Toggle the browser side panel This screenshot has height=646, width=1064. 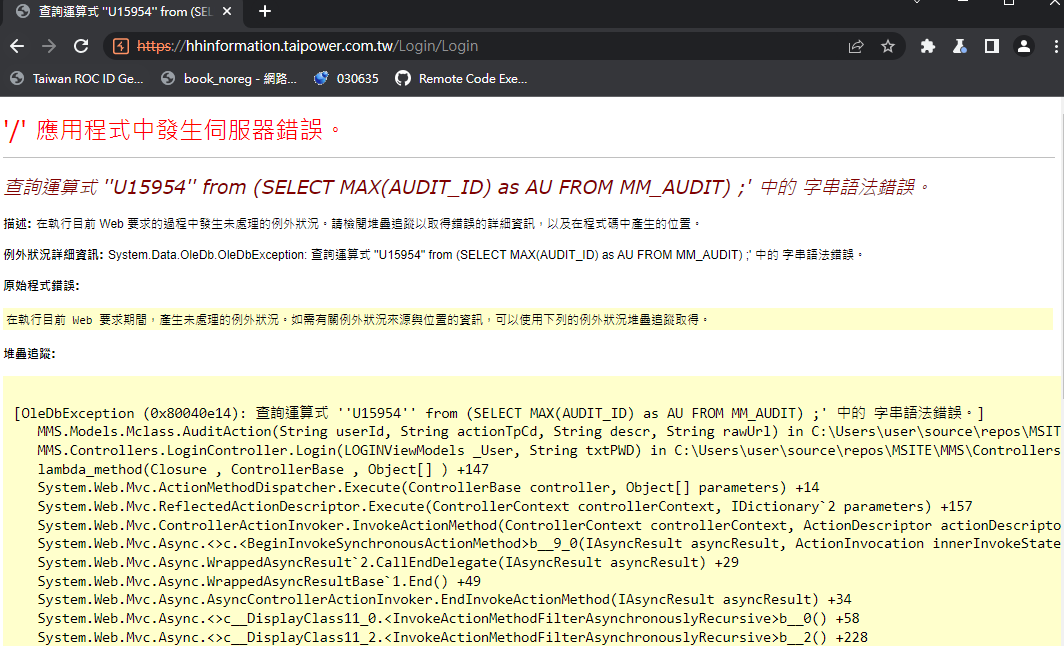pos(992,46)
